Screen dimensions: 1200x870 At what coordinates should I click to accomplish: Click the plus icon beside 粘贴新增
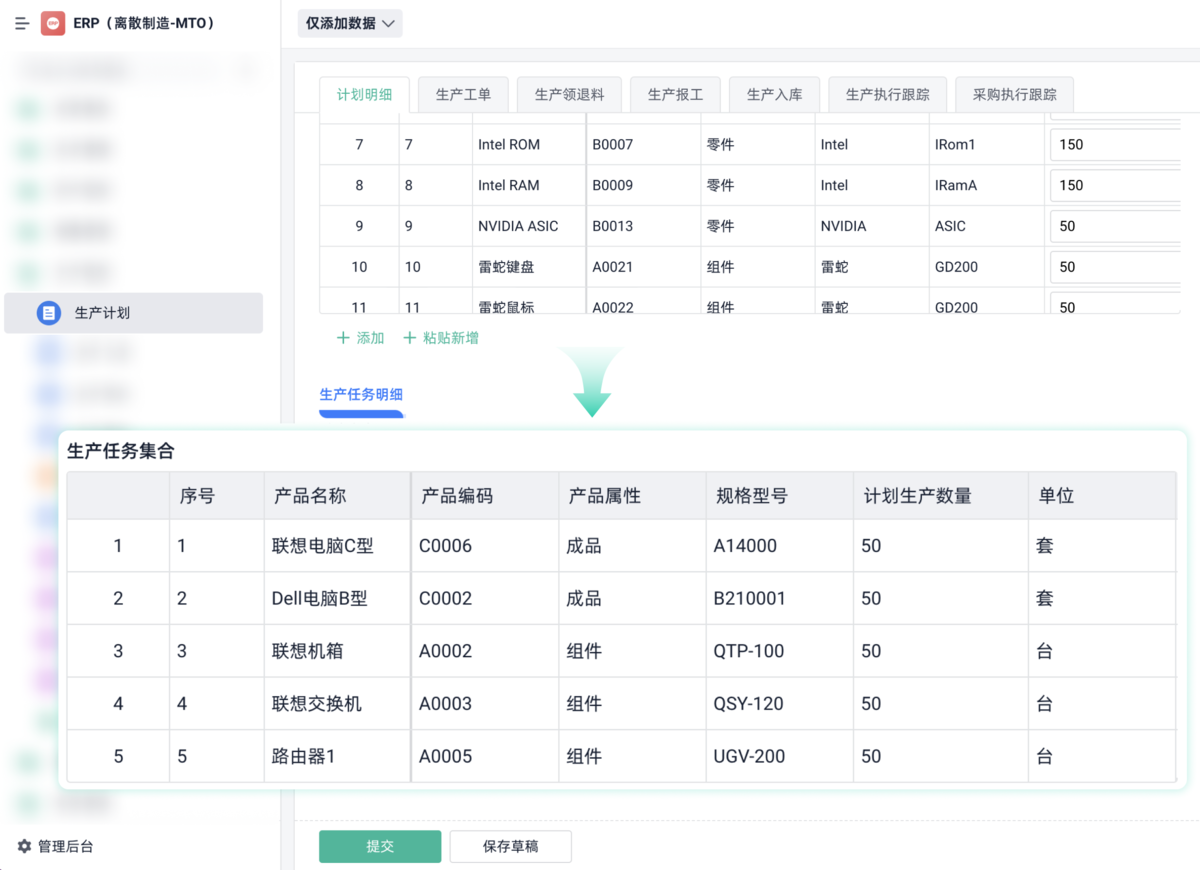pos(408,338)
